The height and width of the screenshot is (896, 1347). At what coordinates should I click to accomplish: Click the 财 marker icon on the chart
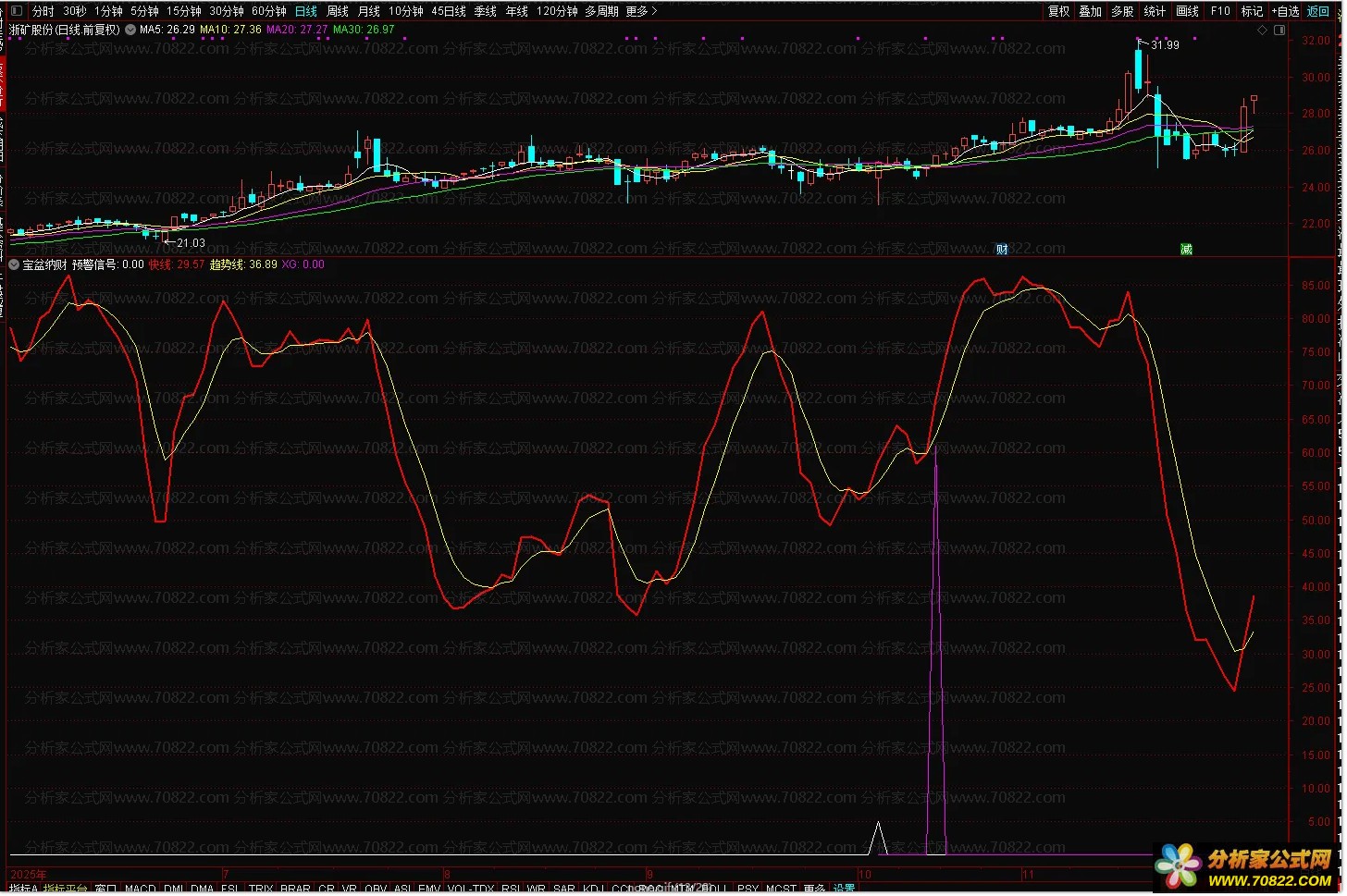pyautogui.click(x=1002, y=250)
